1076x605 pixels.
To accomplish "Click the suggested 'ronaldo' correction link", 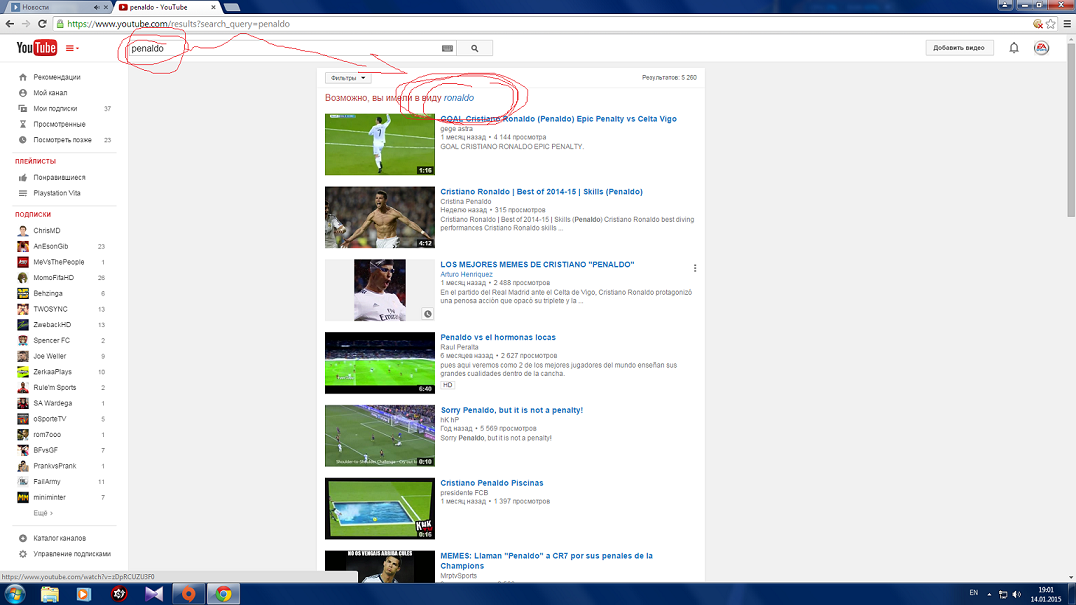I will pos(459,98).
